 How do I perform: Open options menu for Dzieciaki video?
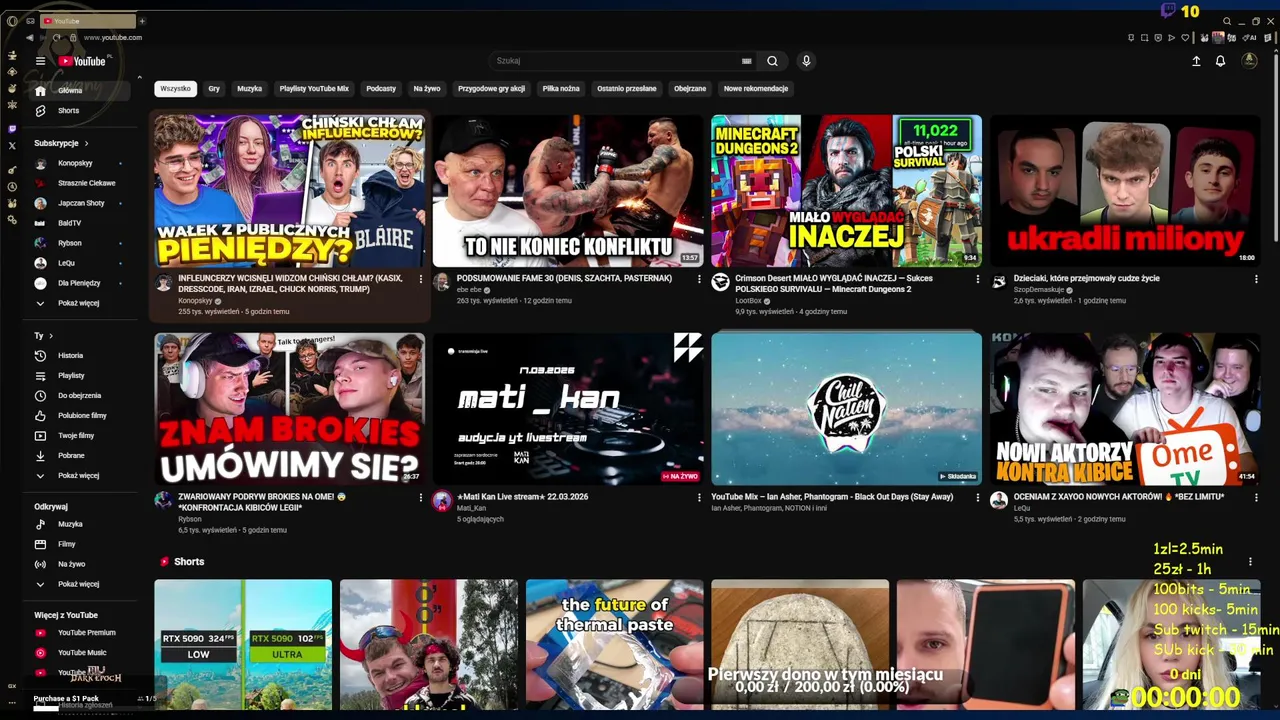(x=1256, y=279)
